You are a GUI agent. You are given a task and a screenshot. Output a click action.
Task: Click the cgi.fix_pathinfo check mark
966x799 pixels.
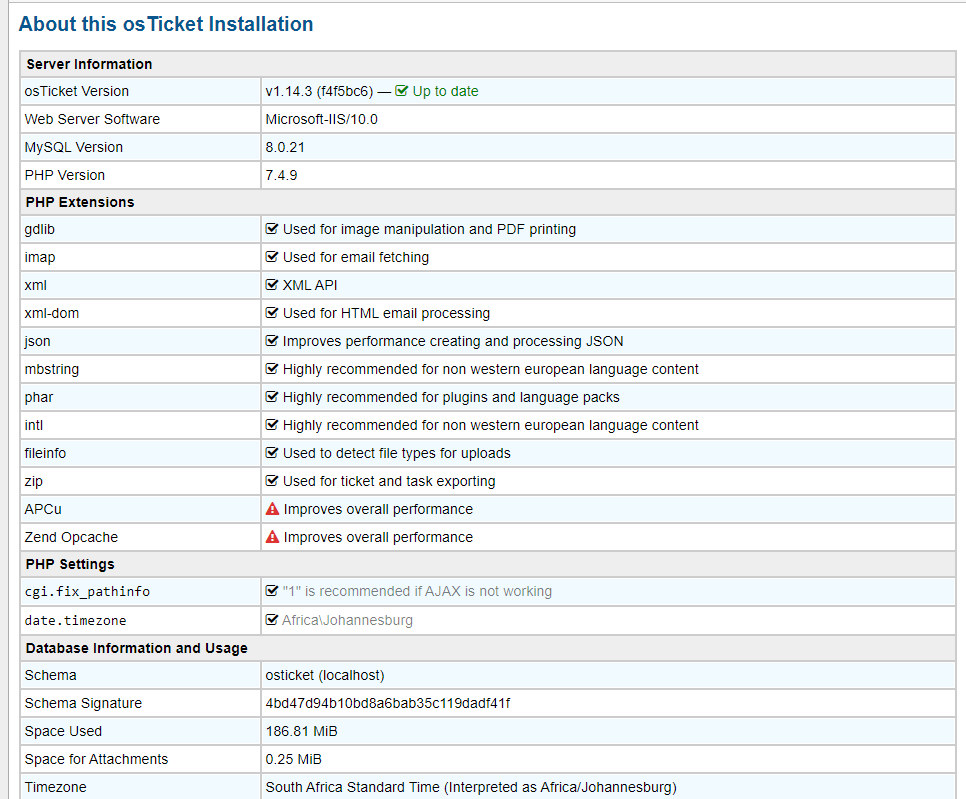(272, 591)
